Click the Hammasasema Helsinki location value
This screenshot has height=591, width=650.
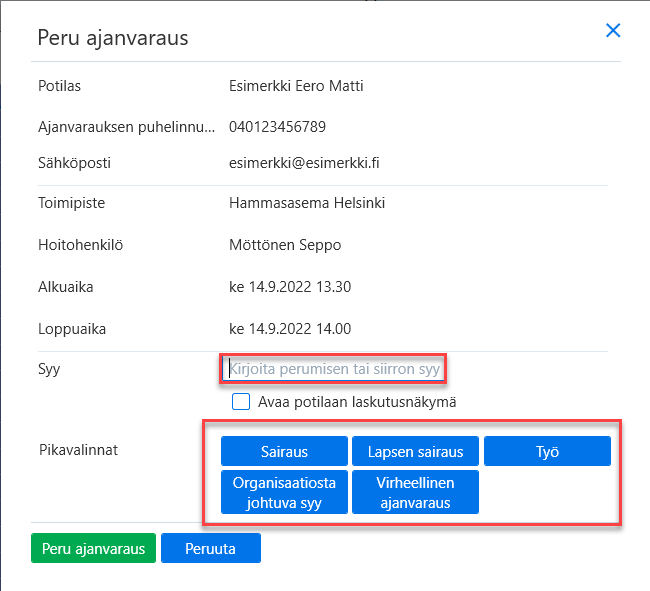coord(307,203)
